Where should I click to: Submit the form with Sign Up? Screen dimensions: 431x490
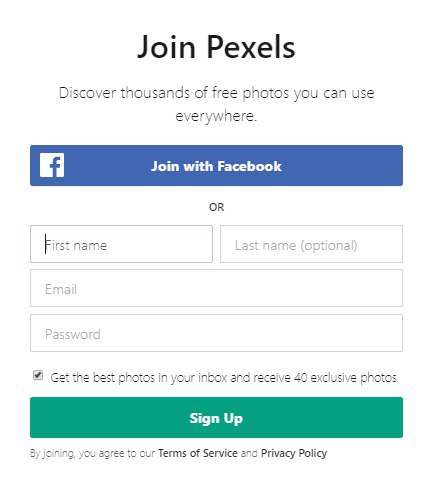tap(216, 417)
